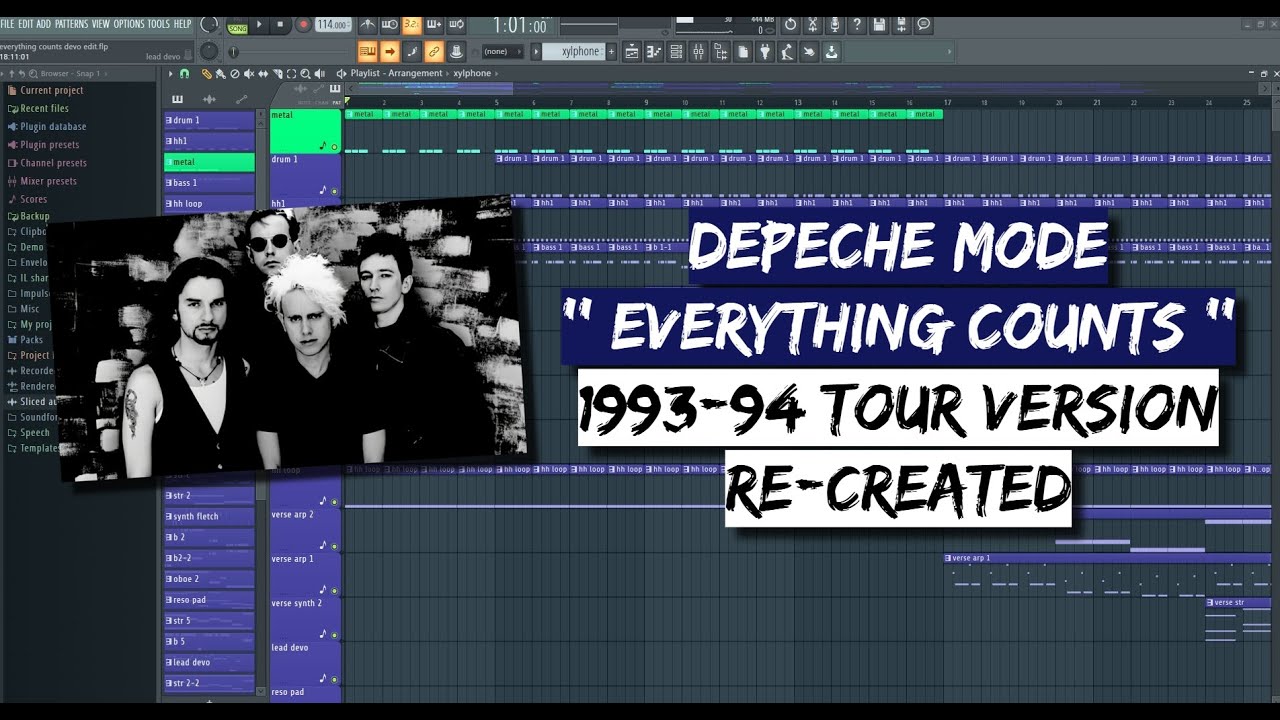Select the bass 1 pattern in picker
1280x720 pixels.
tap(209, 183)
